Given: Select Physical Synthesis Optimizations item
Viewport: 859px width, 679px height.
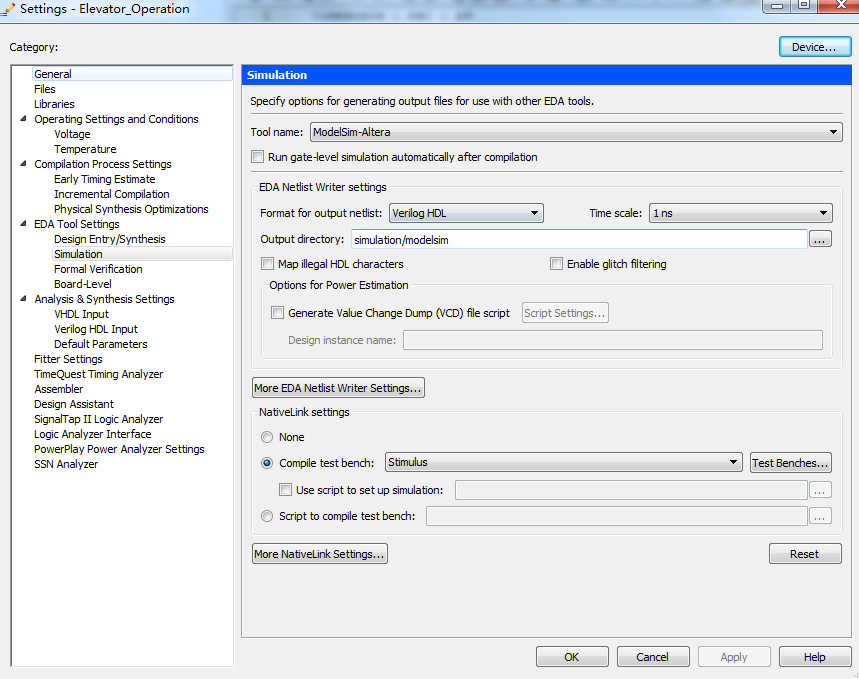Looking at the screenshot, I should pyautogui.click(x=131, y=209).
